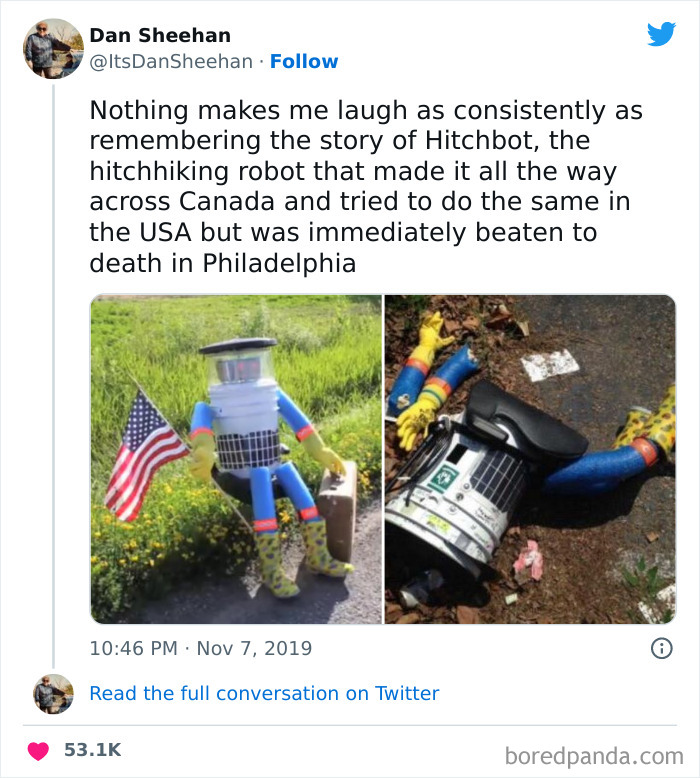Click the Twitter bird logo

[661, 34]
